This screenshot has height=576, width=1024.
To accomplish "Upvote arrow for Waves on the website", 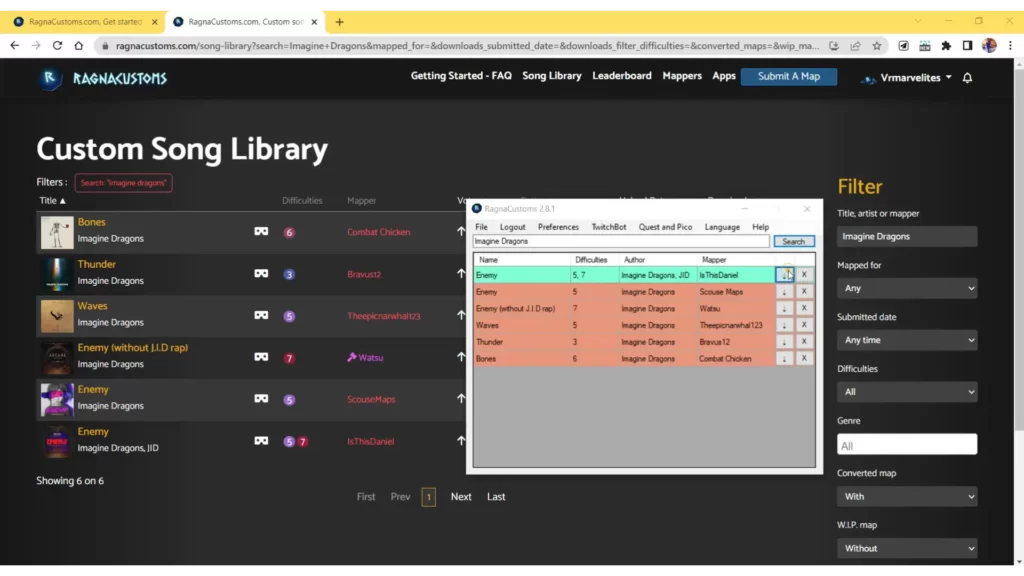I will [x=461, y=315].
